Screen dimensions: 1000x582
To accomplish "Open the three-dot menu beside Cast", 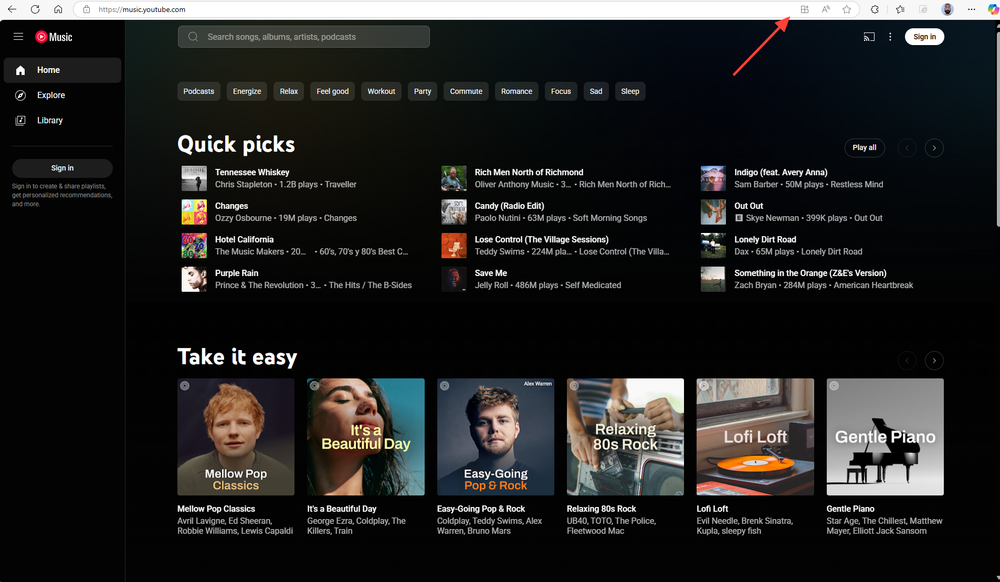I will click(x=890, y=36).
